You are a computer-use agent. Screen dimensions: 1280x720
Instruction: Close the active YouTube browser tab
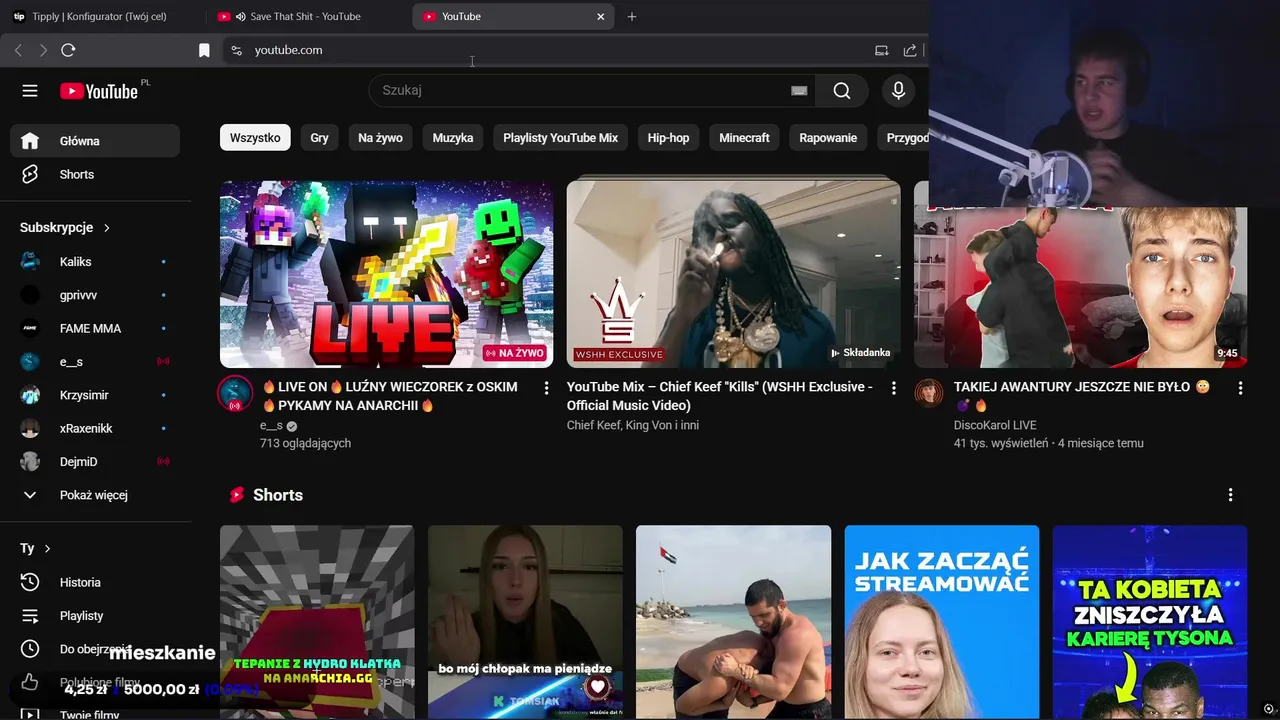pos(601,16)
